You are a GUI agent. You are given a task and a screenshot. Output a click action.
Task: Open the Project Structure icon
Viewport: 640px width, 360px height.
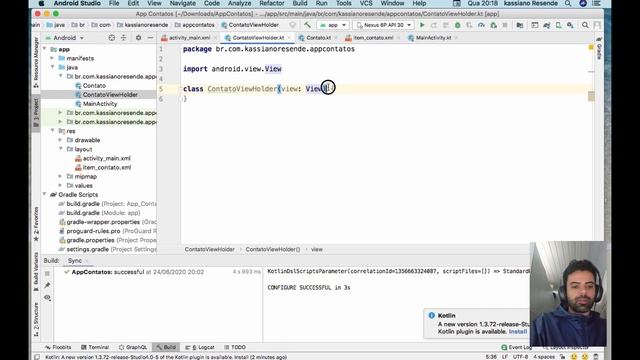(x=520, y=25)
